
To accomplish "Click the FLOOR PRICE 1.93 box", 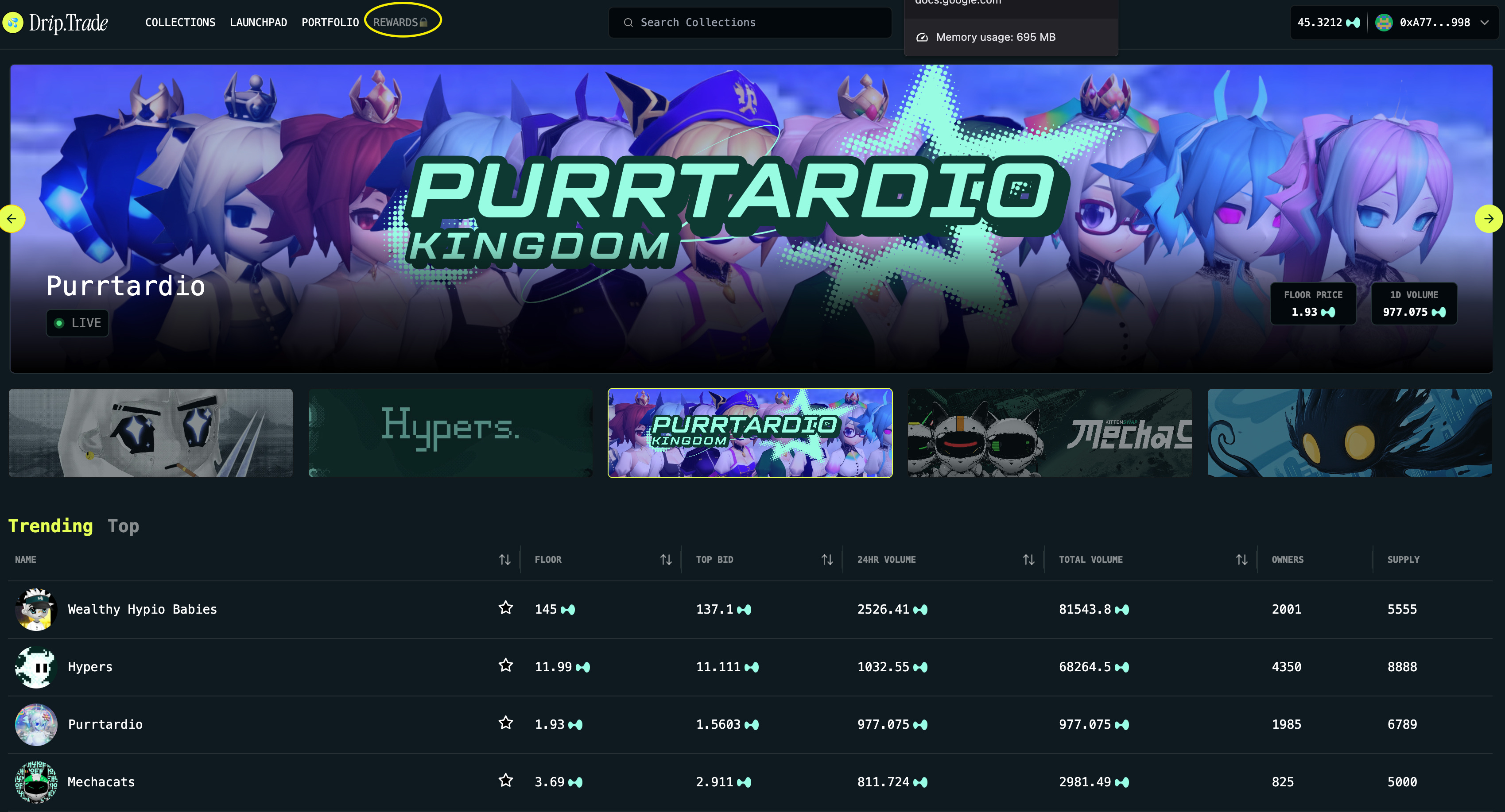I will [x=1313, y=304].
